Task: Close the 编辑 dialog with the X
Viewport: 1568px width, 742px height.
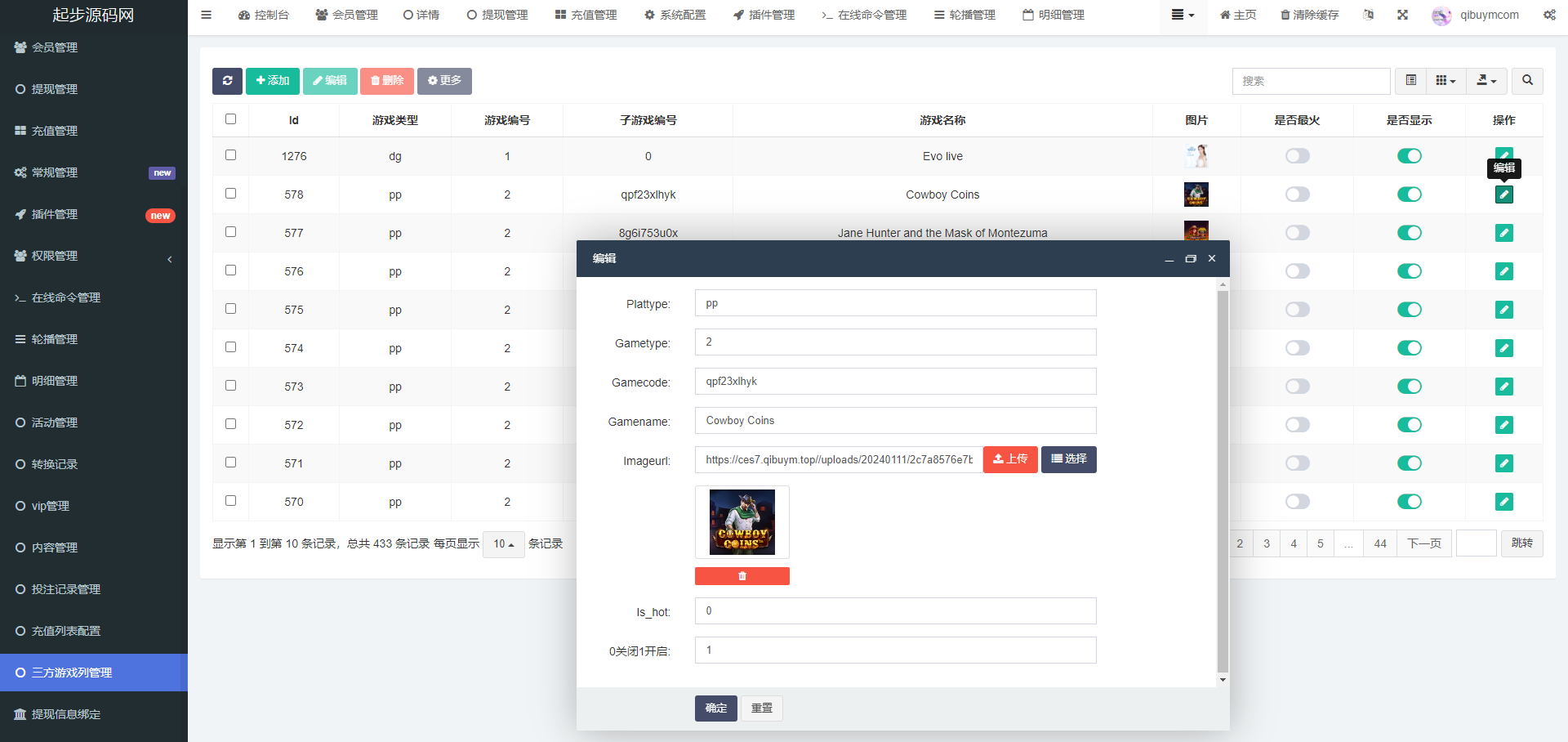Action: pos(1212,258)
